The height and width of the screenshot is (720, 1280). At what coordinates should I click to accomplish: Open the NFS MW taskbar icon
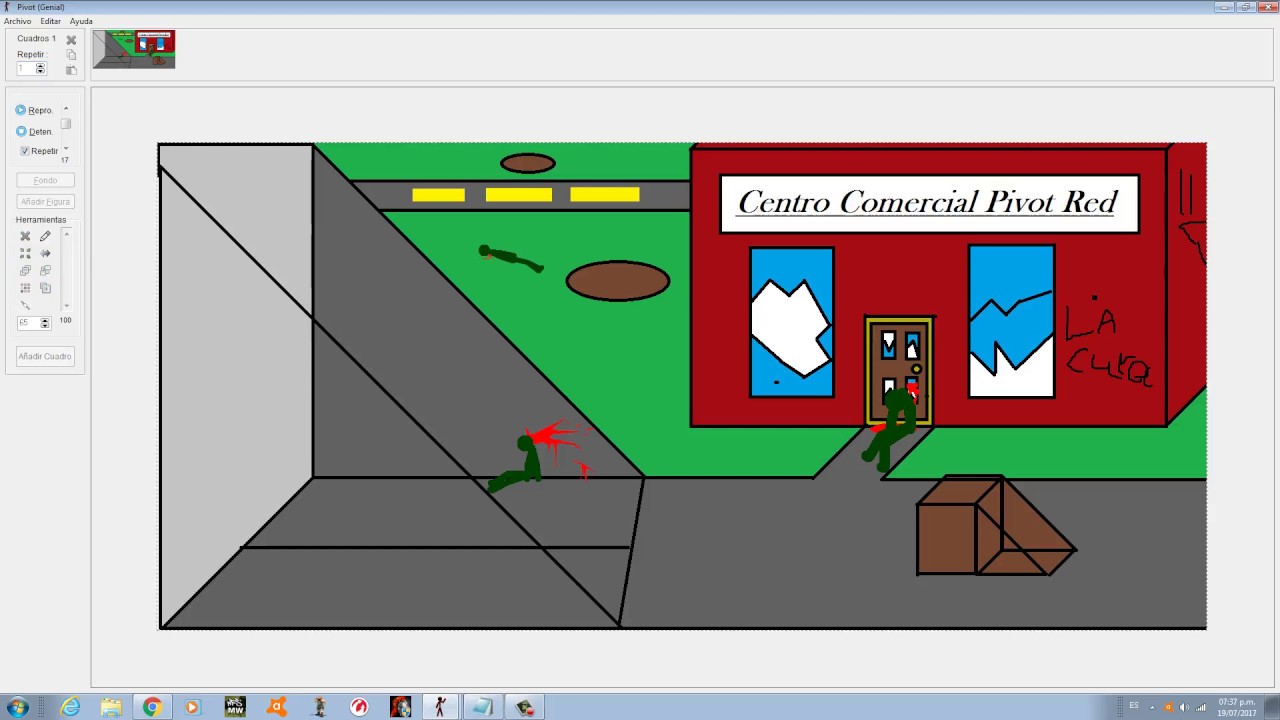tap(235, 707)
